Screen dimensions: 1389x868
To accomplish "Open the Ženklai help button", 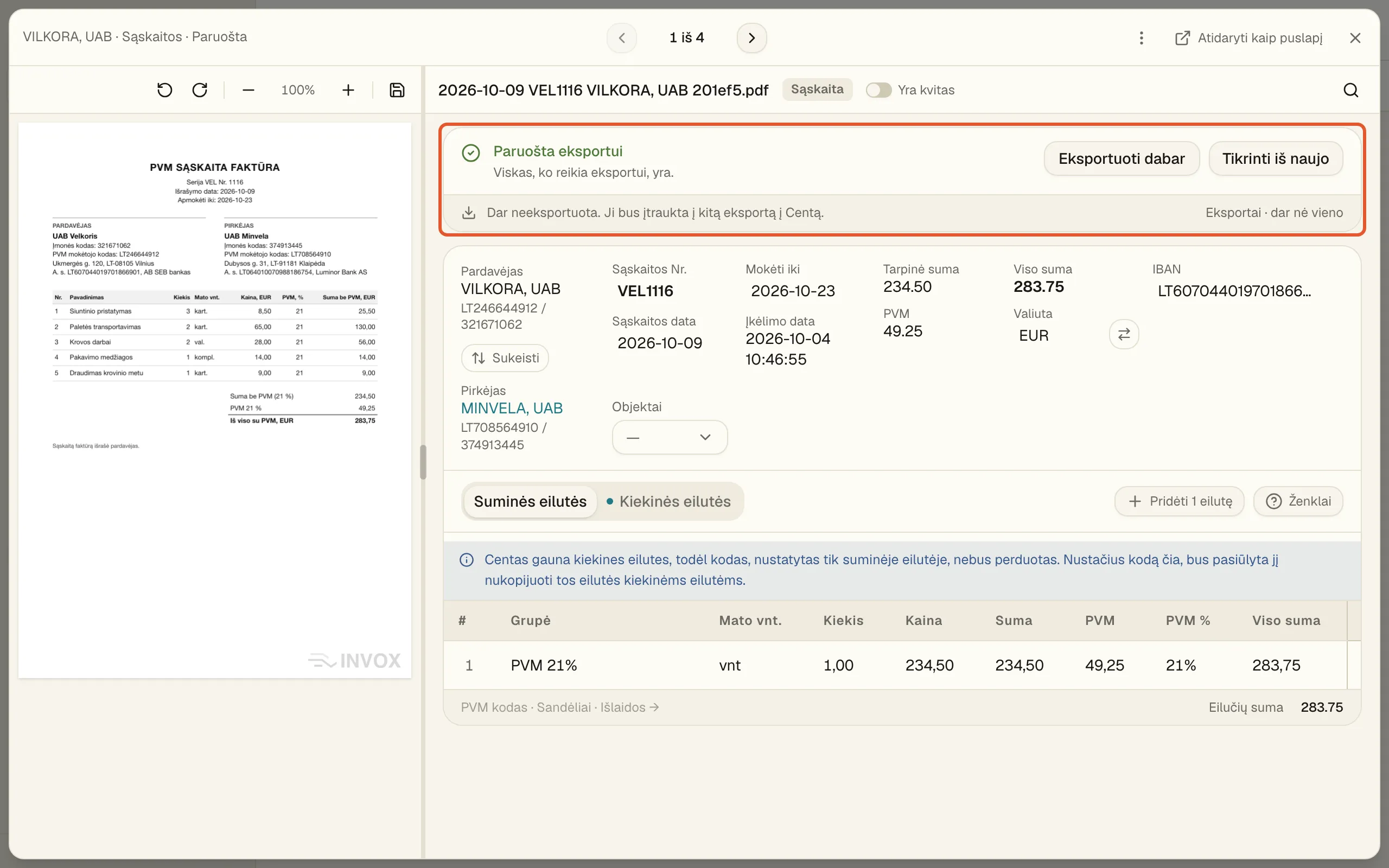I will 1298,501.
